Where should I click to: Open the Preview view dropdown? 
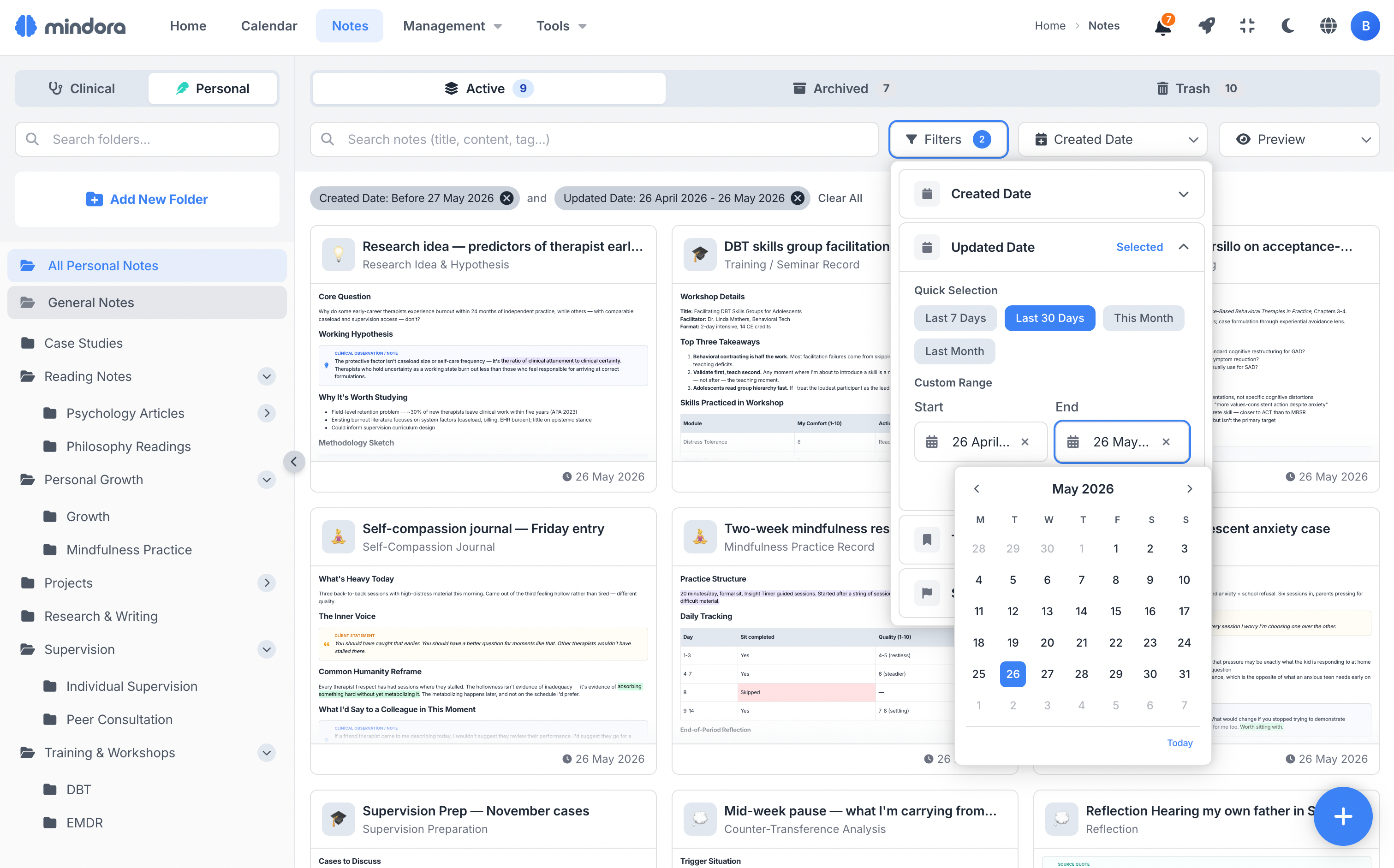[1299, 139]
